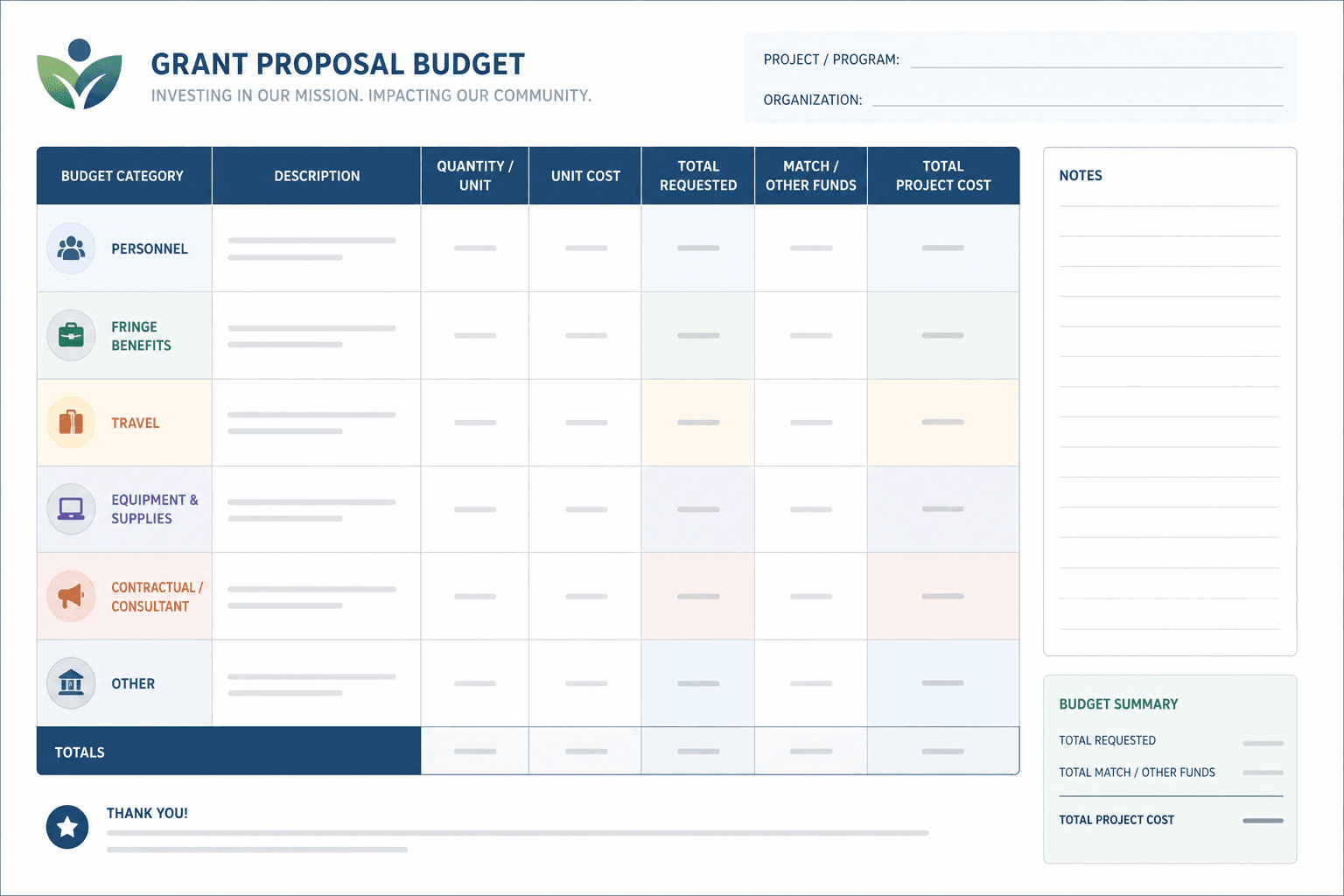Click the Other bank building icon
The height and width of the screenshot is (896, 1344).
[x=71, y=682]
